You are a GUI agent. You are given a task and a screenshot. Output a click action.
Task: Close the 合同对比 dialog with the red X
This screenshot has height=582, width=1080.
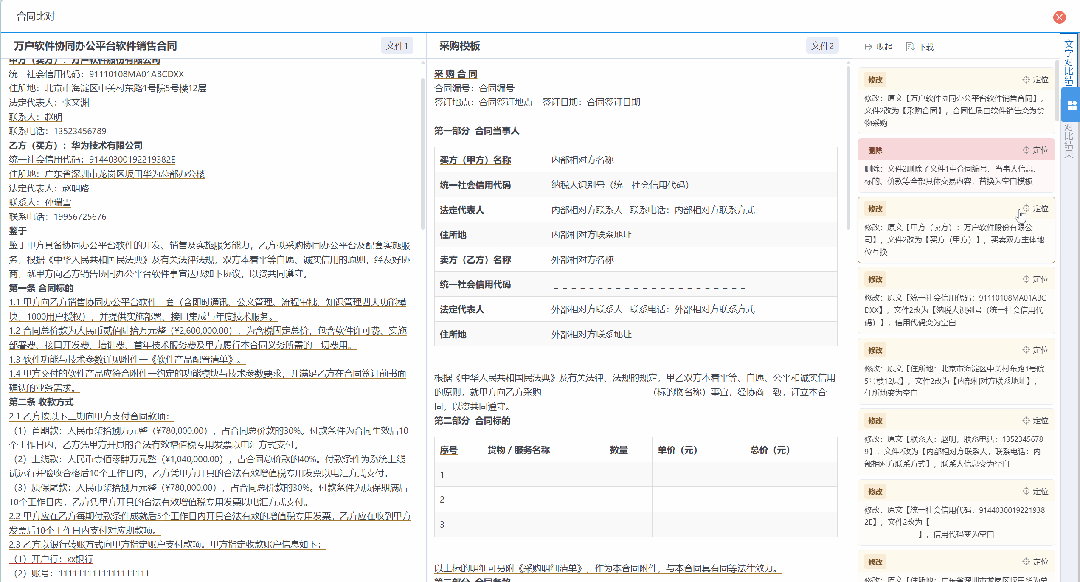pos(1059,17)
